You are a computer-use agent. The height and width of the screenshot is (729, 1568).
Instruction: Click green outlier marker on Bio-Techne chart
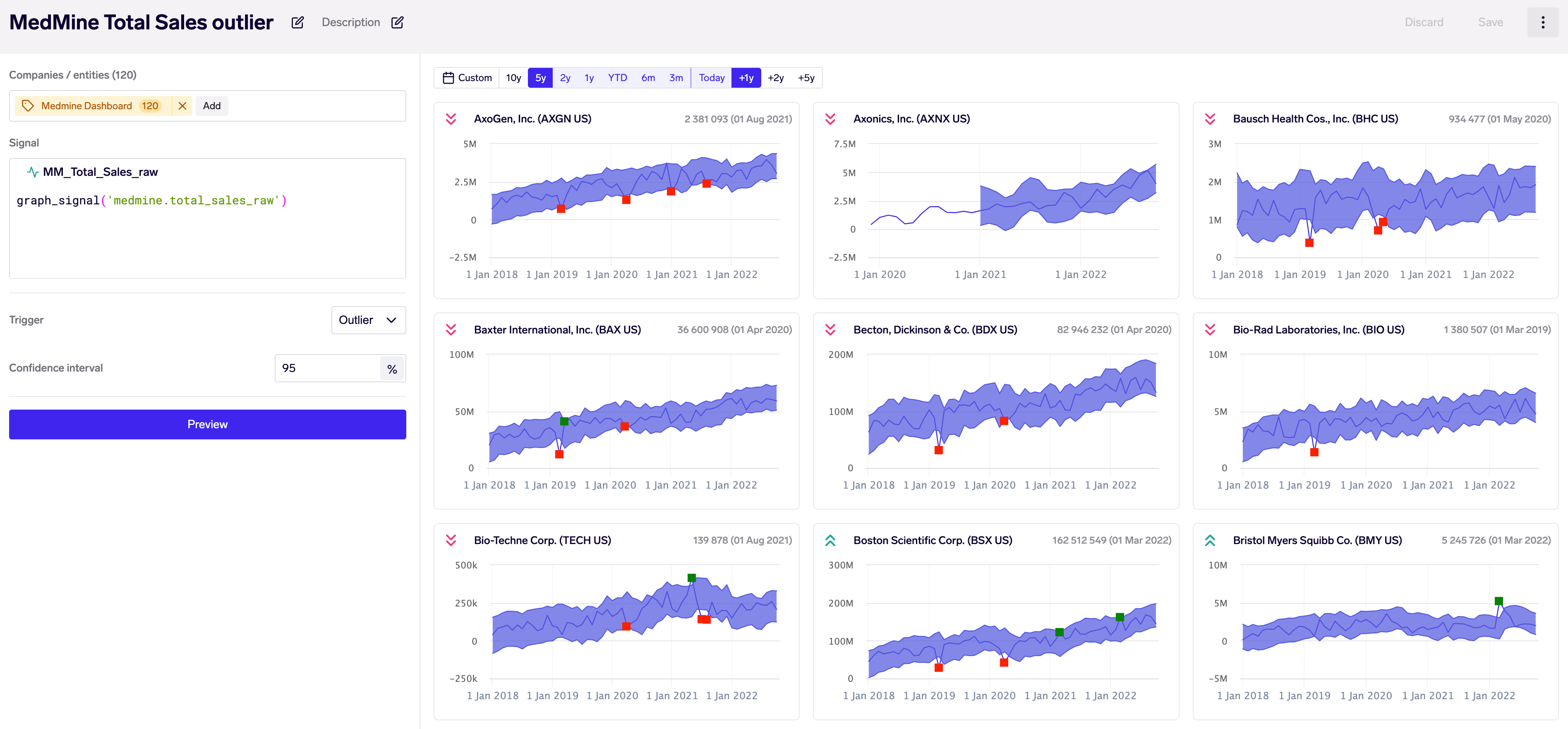tap(691, 578)
